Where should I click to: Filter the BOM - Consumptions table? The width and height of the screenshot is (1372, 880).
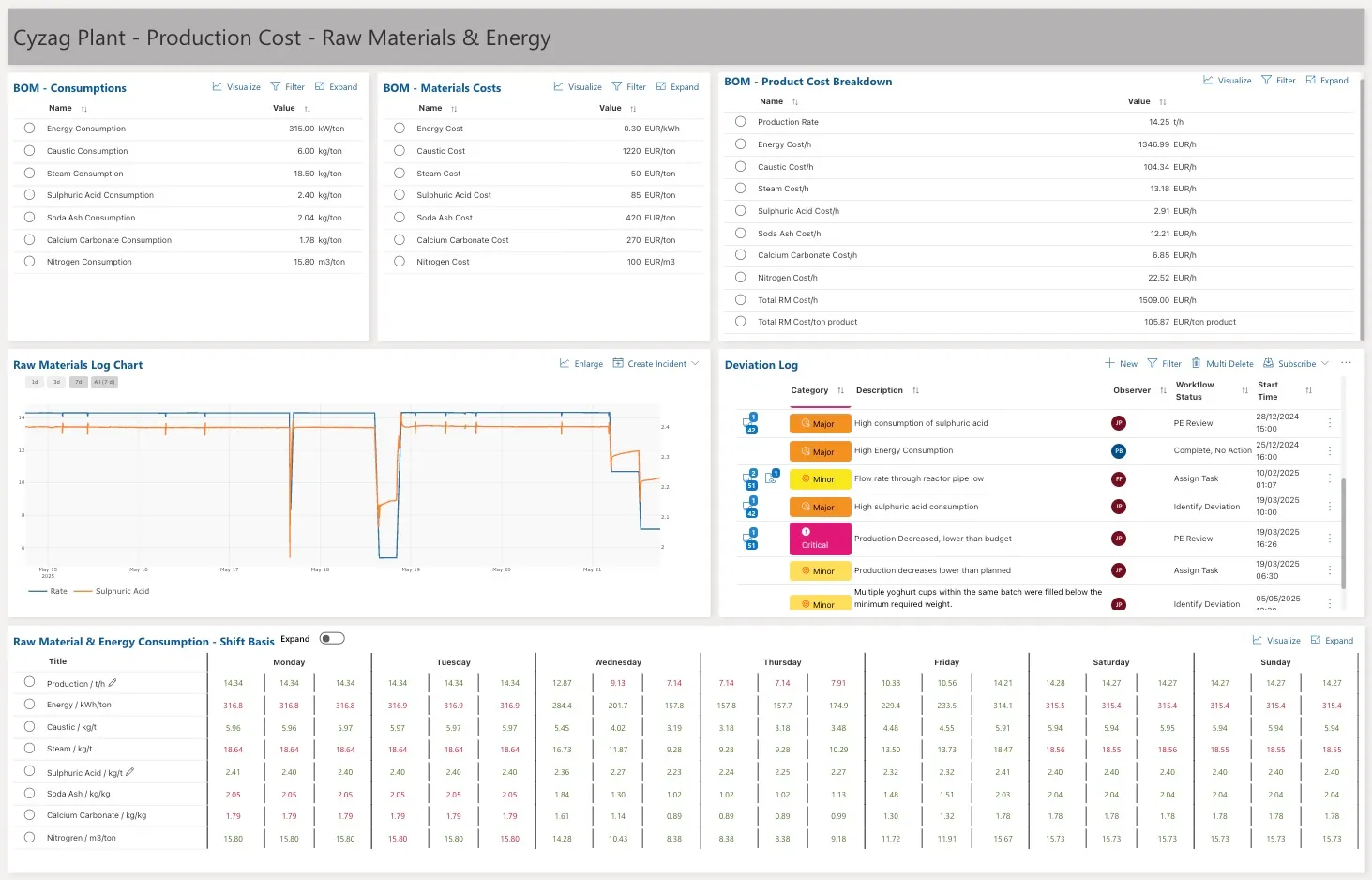[287, 87]
